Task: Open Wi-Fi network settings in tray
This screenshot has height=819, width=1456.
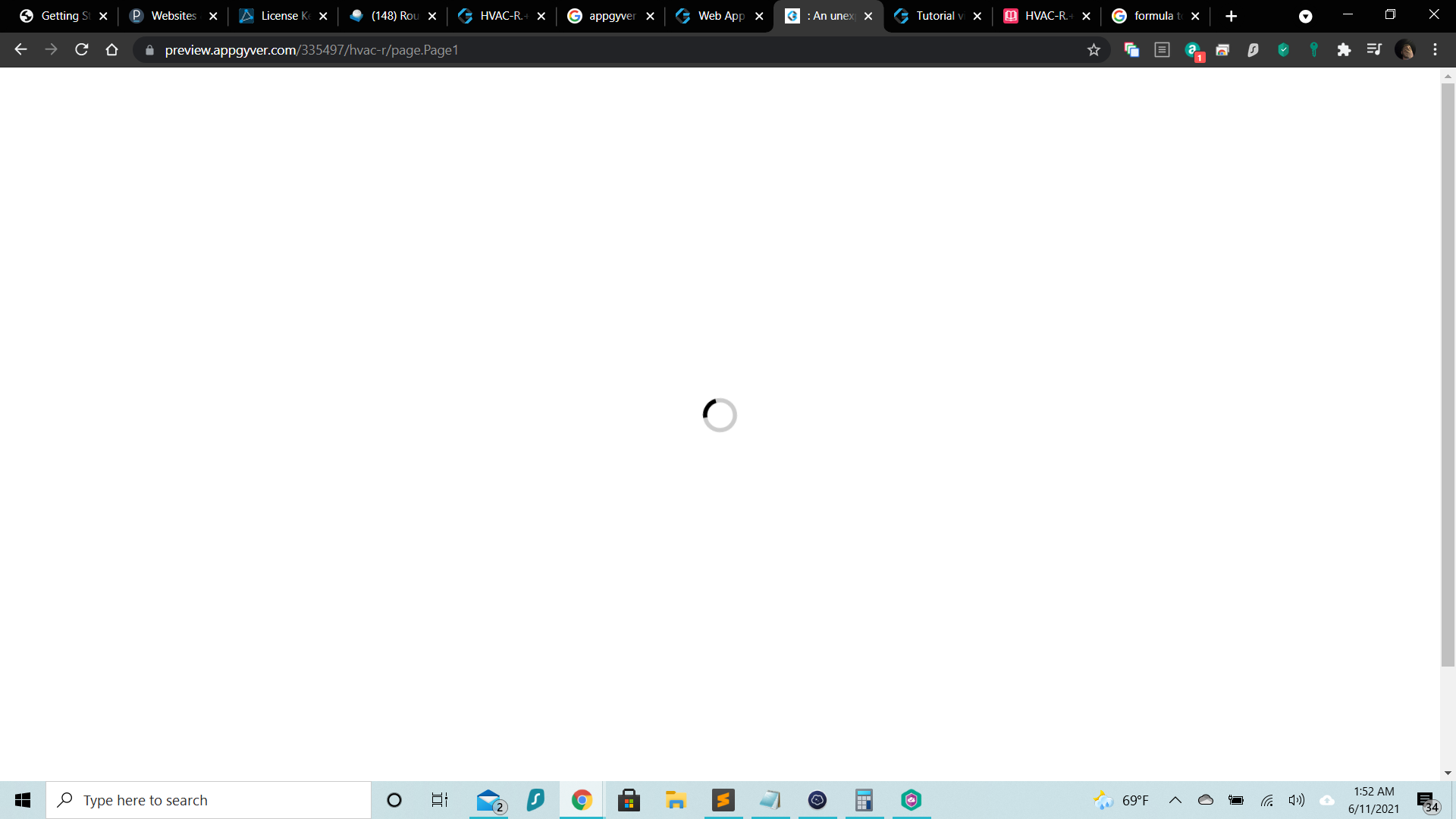Action: [x=1266, y=800]
